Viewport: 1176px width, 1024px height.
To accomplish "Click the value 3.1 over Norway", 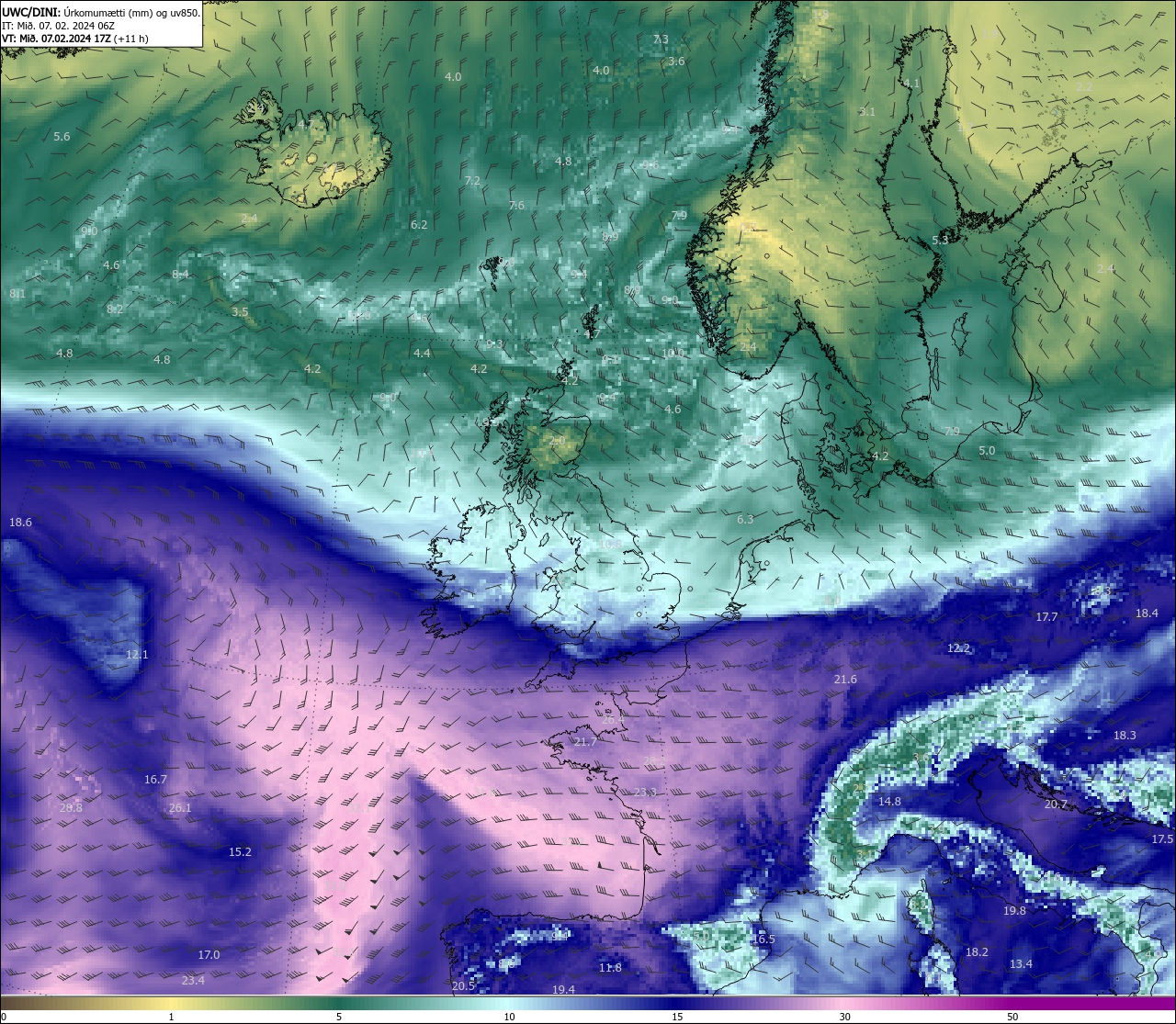I will [867, 112].
